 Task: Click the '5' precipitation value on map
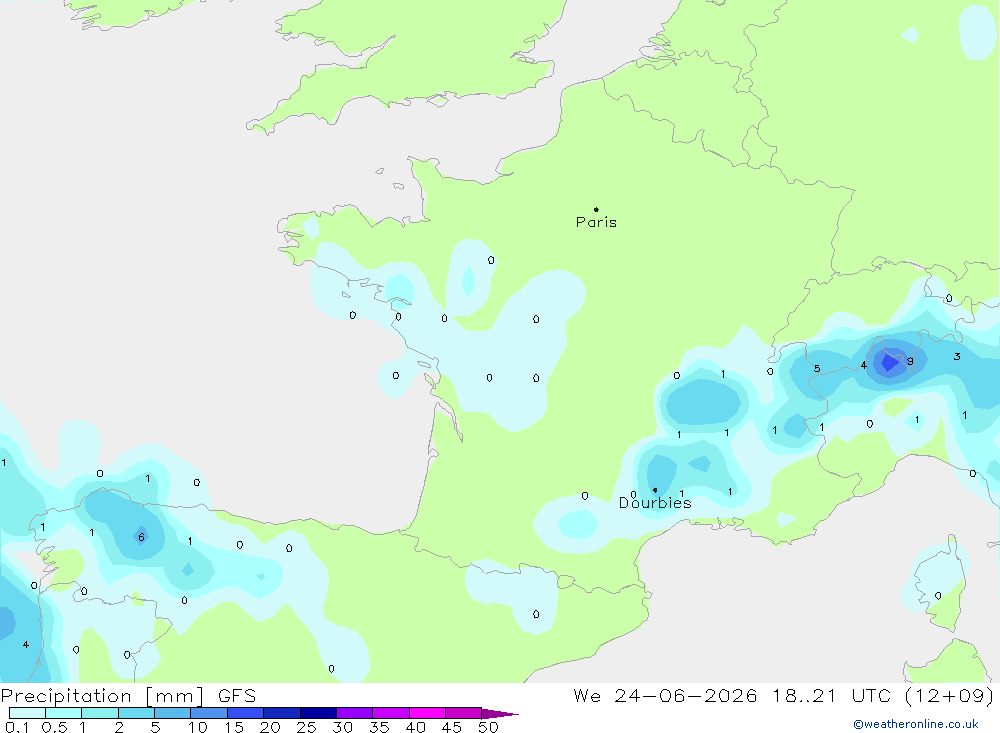tap(817, 368)
